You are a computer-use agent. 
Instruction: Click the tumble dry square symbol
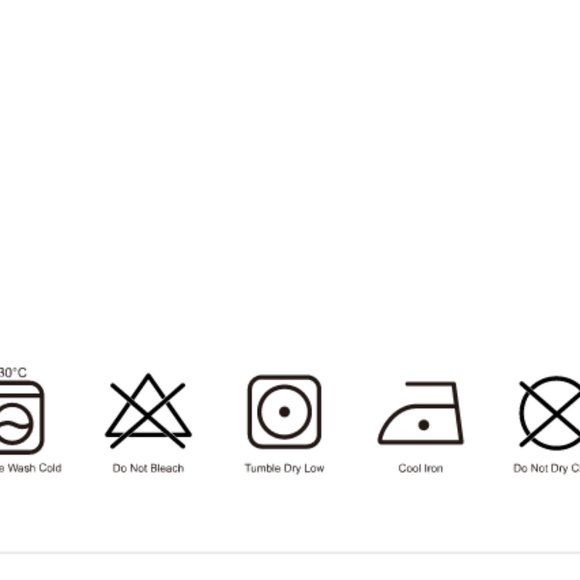tap(284, 412)
